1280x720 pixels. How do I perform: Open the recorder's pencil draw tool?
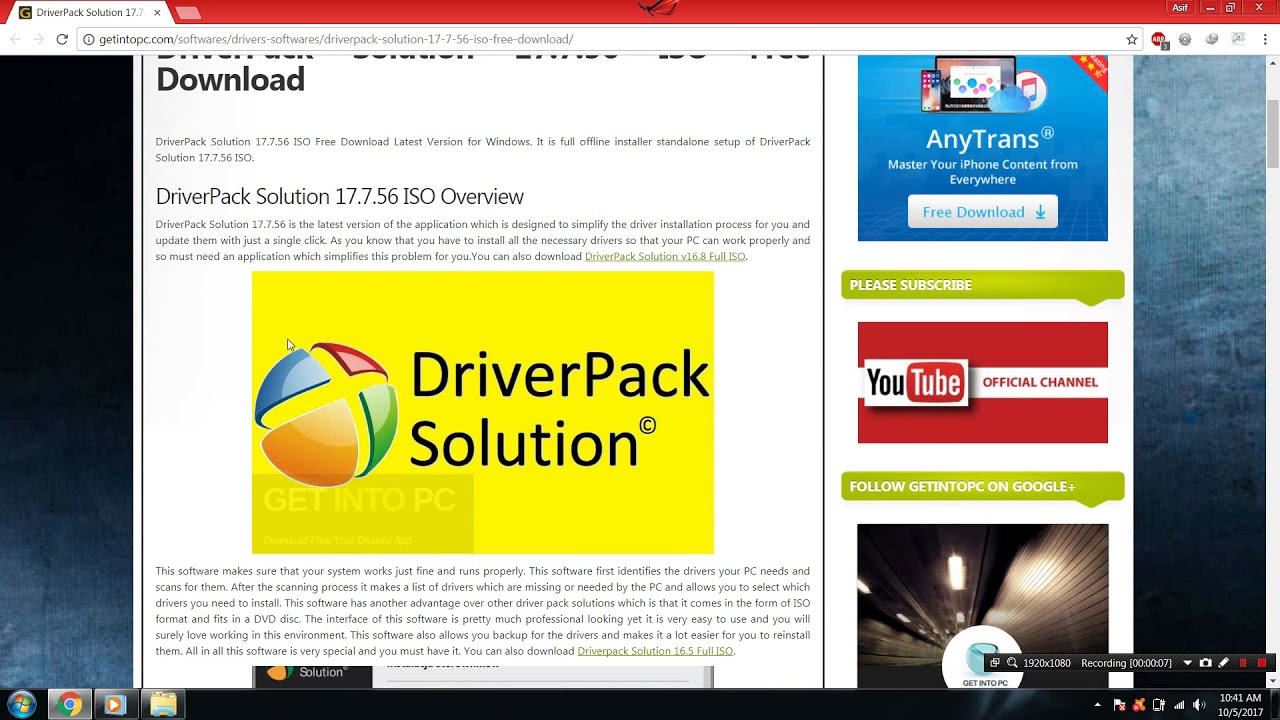(1223, 663)
